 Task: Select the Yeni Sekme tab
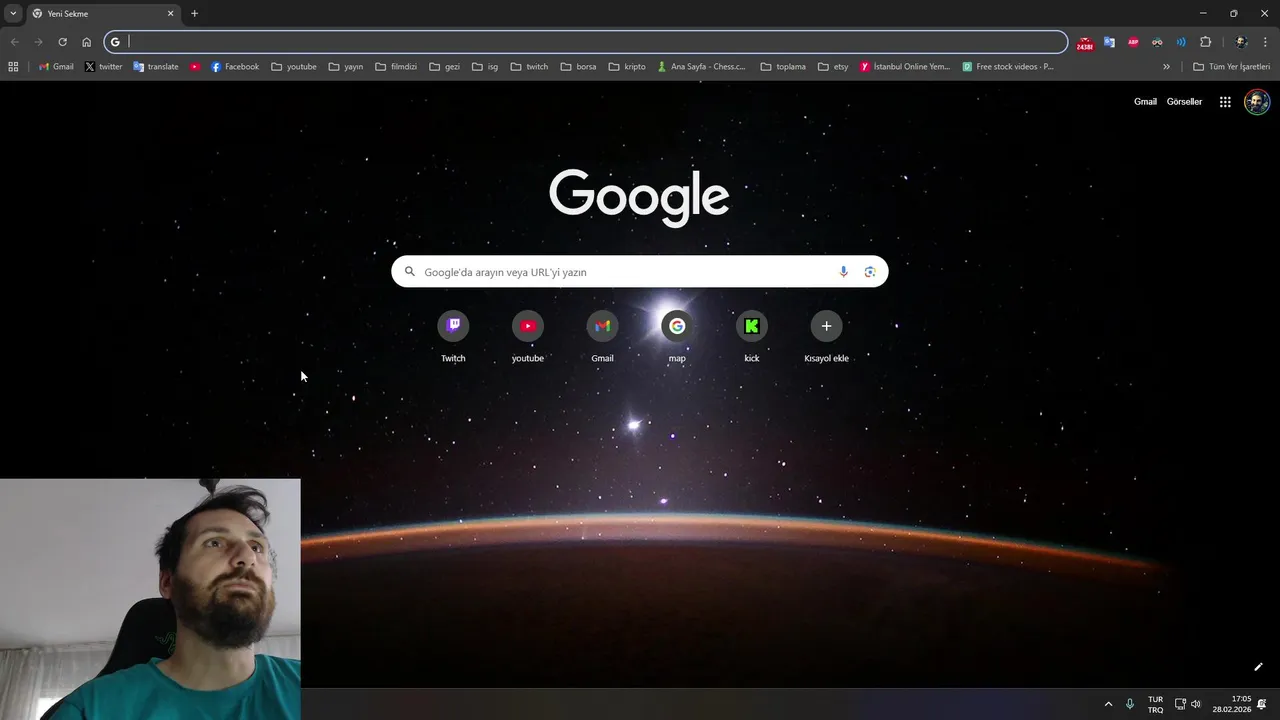[103, 14]
